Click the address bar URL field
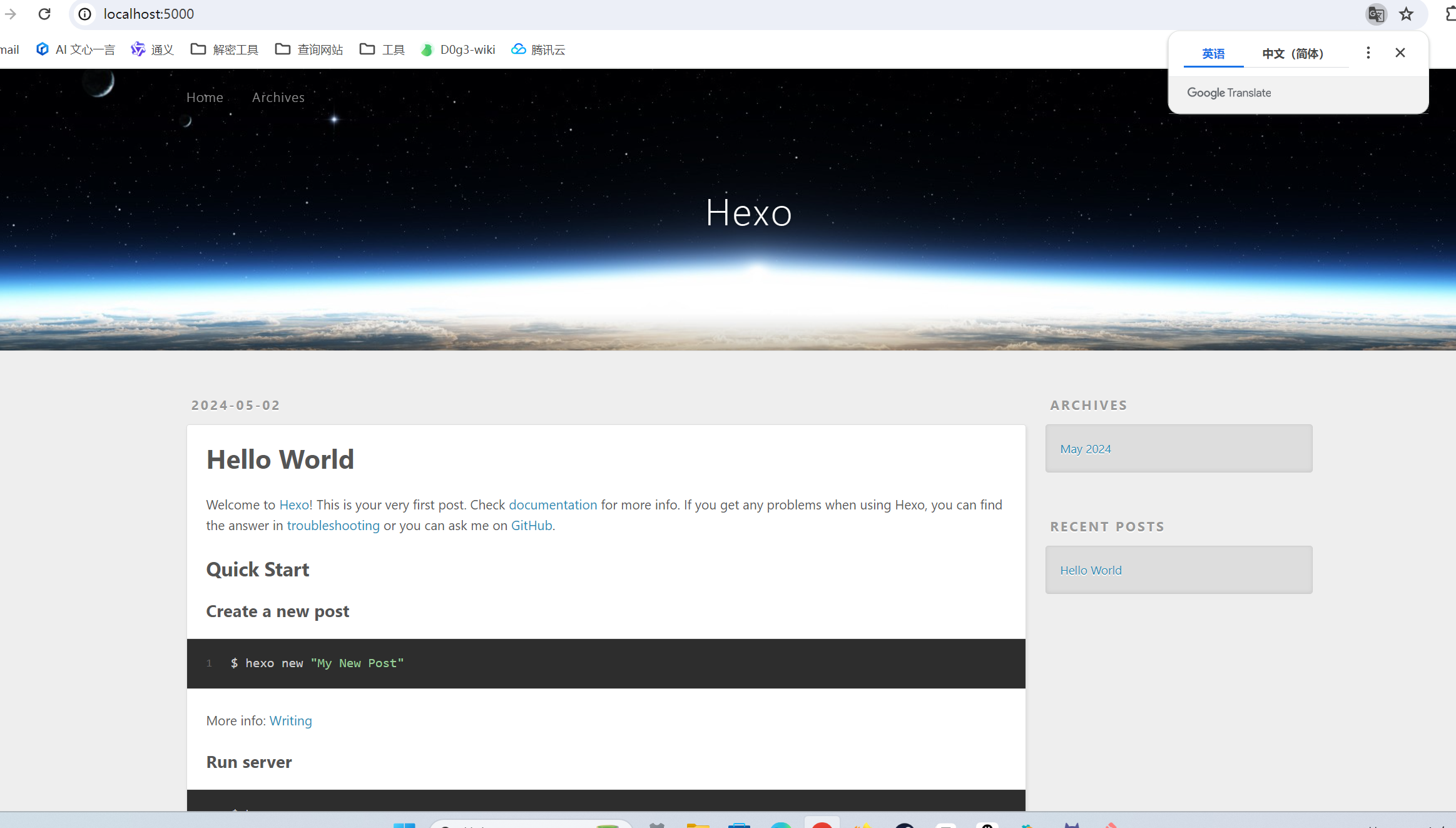This screenshot has width=1456, height=828. [149, 14]
